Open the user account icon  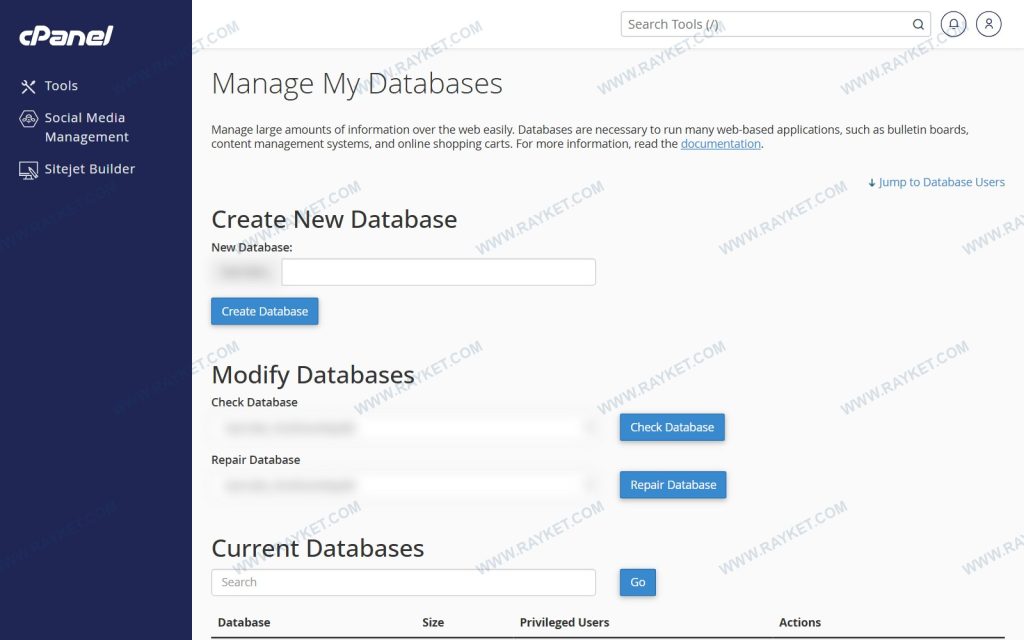point(988,24)
